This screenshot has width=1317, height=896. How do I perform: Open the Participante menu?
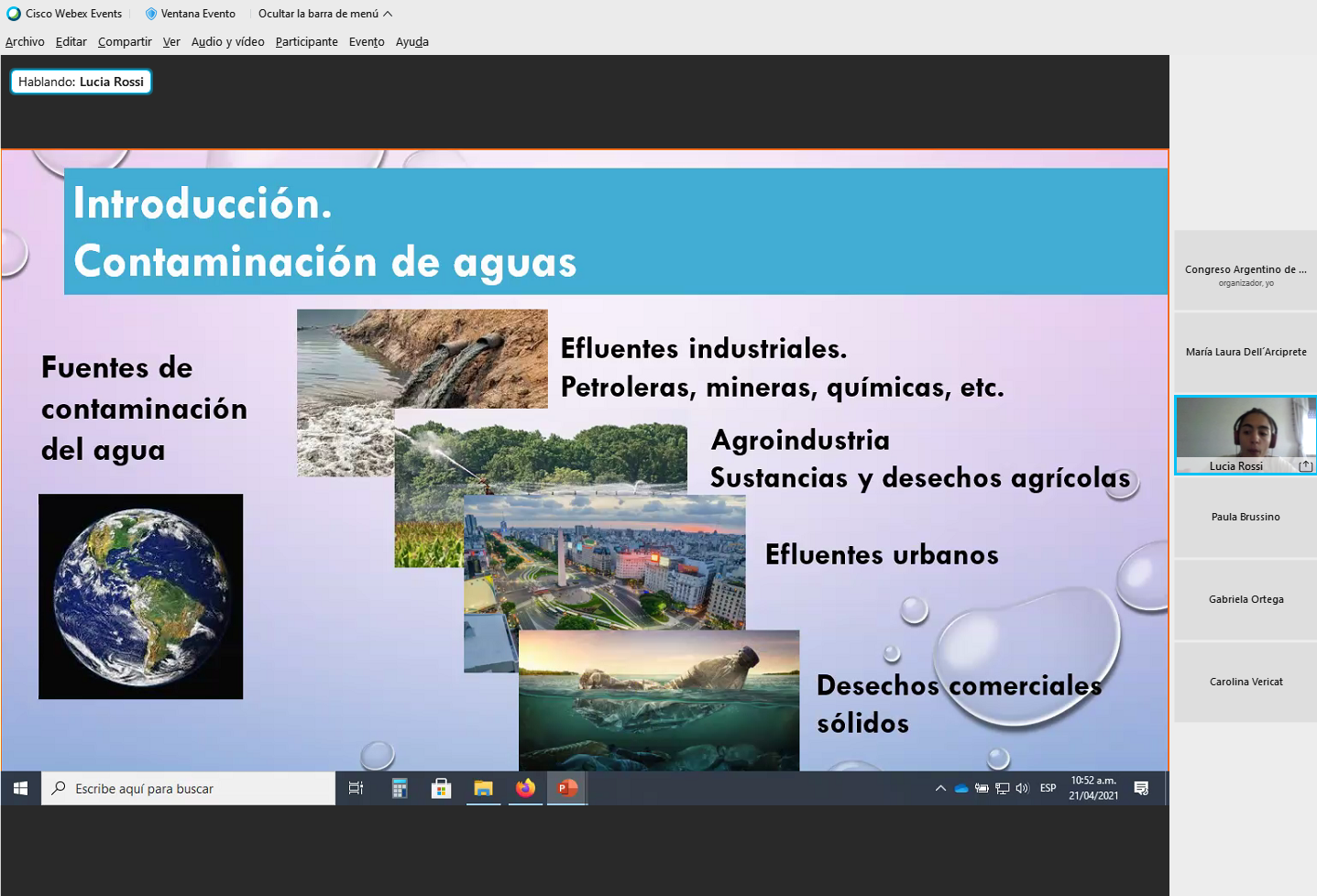click(306, 42)
